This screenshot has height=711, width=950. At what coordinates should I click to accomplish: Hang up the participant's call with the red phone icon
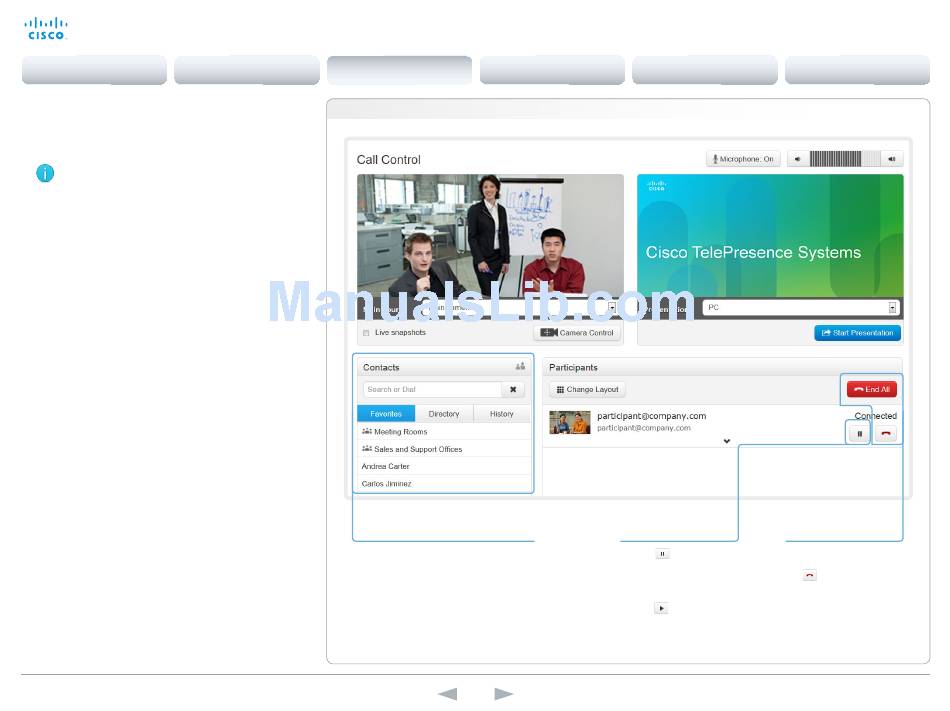coord(886,434)
